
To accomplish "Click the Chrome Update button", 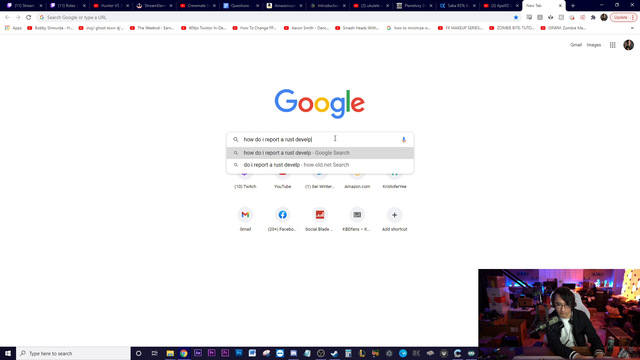I will 623,18.
